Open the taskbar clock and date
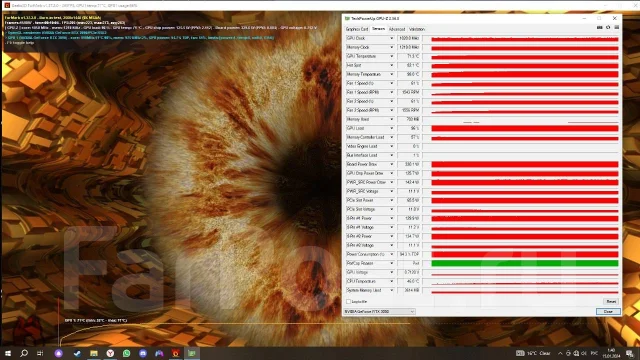This screenshot has width=640, height=360. click(611, 353)
